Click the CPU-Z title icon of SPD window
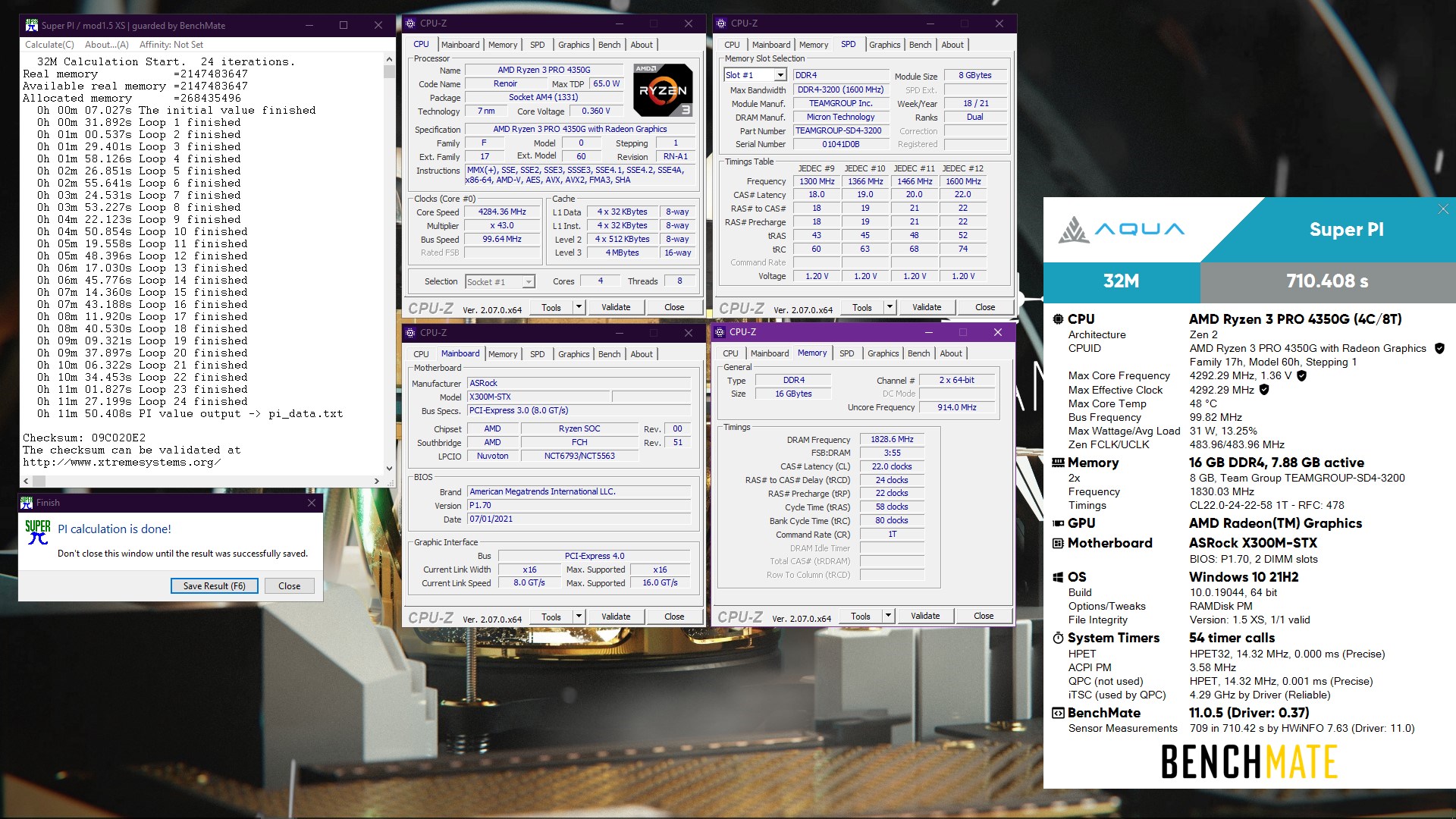 (721, 24)
